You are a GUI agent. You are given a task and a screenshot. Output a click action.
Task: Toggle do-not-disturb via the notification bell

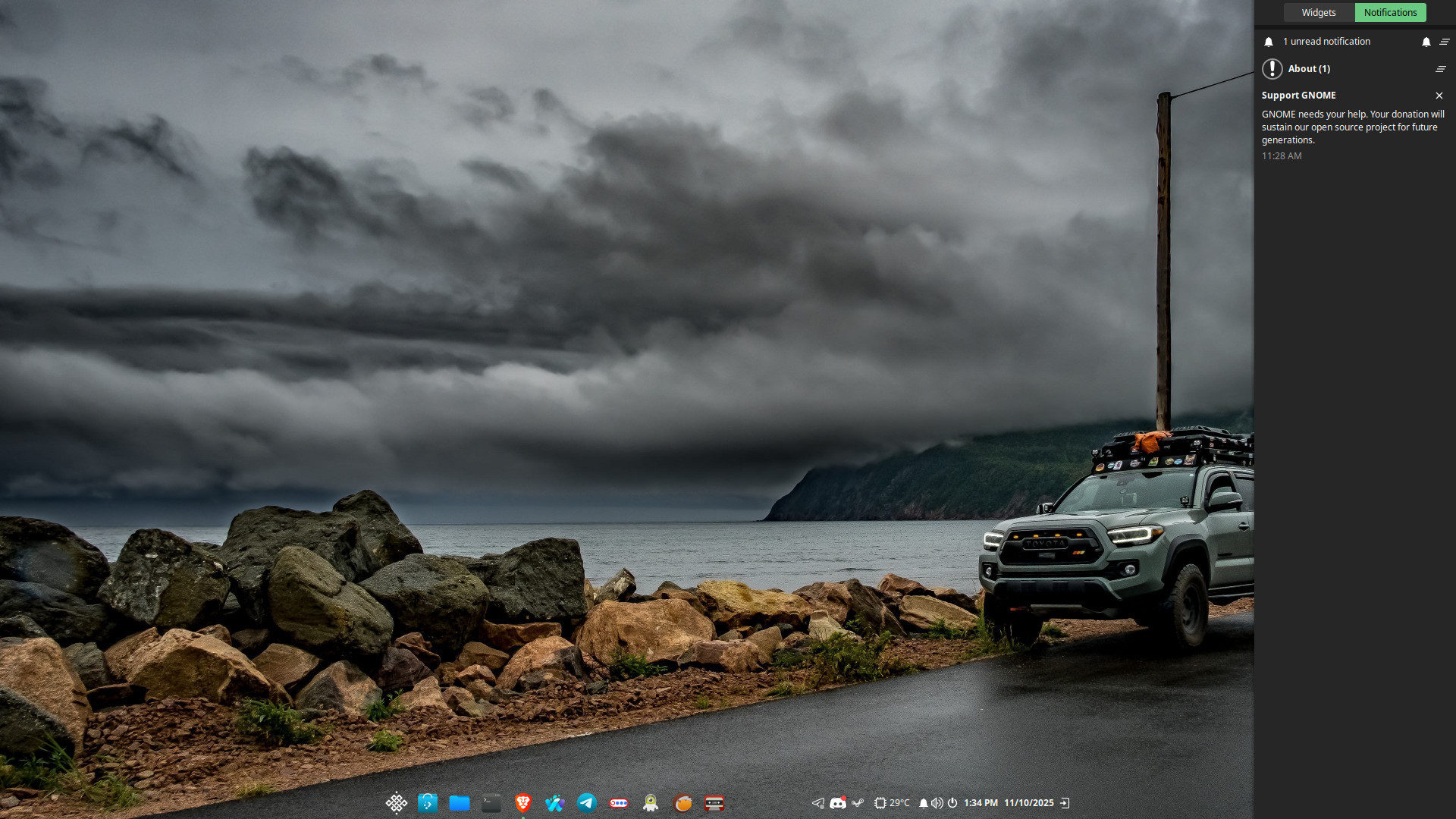tap(924, 803)
